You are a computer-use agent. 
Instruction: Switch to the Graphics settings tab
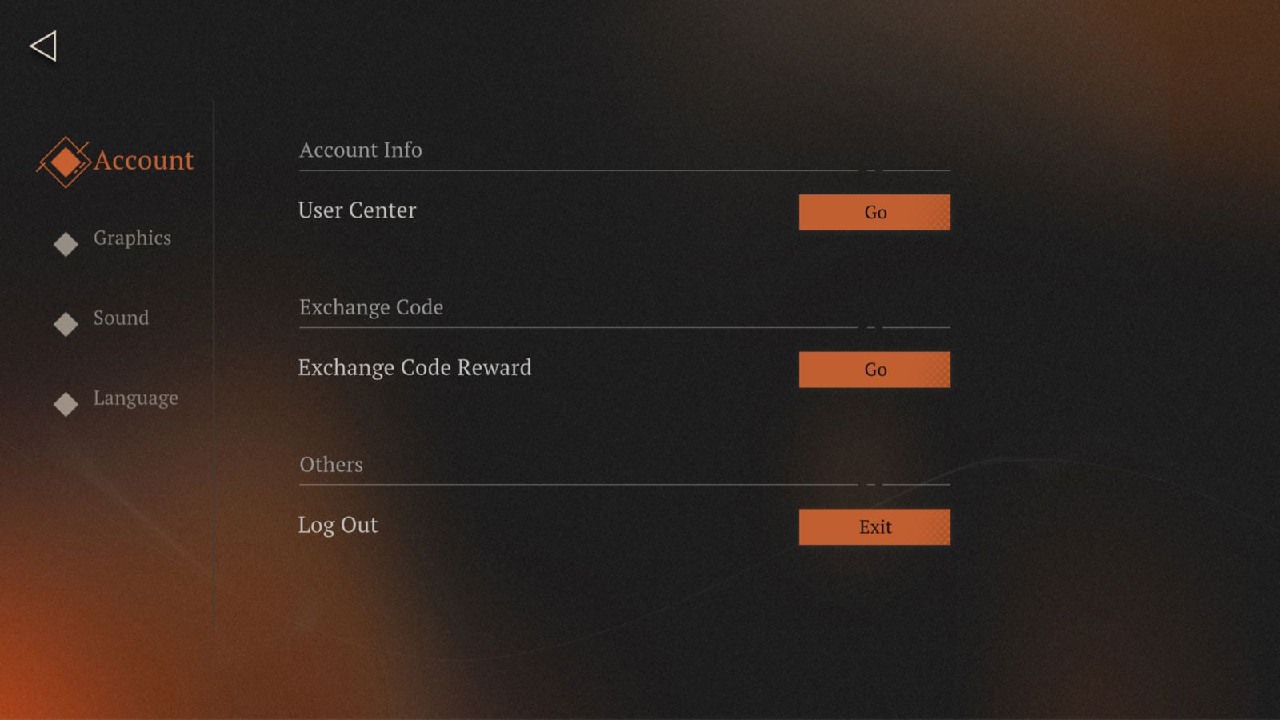click(x=131, y=238)
